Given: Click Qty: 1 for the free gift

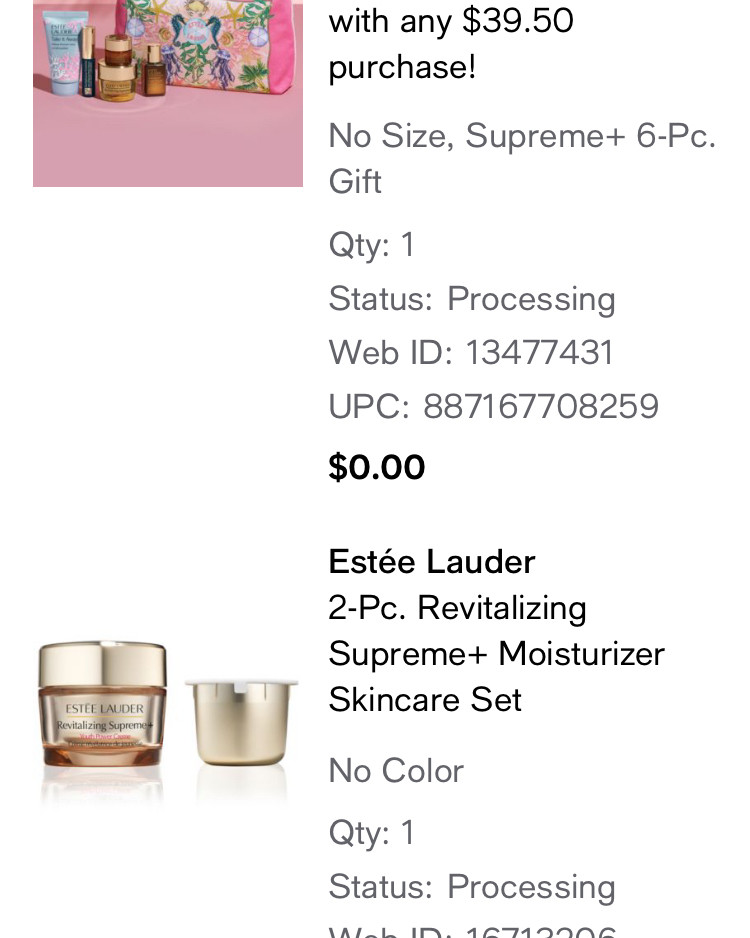Looking at the screenshot, I should (x=371, y=245).
